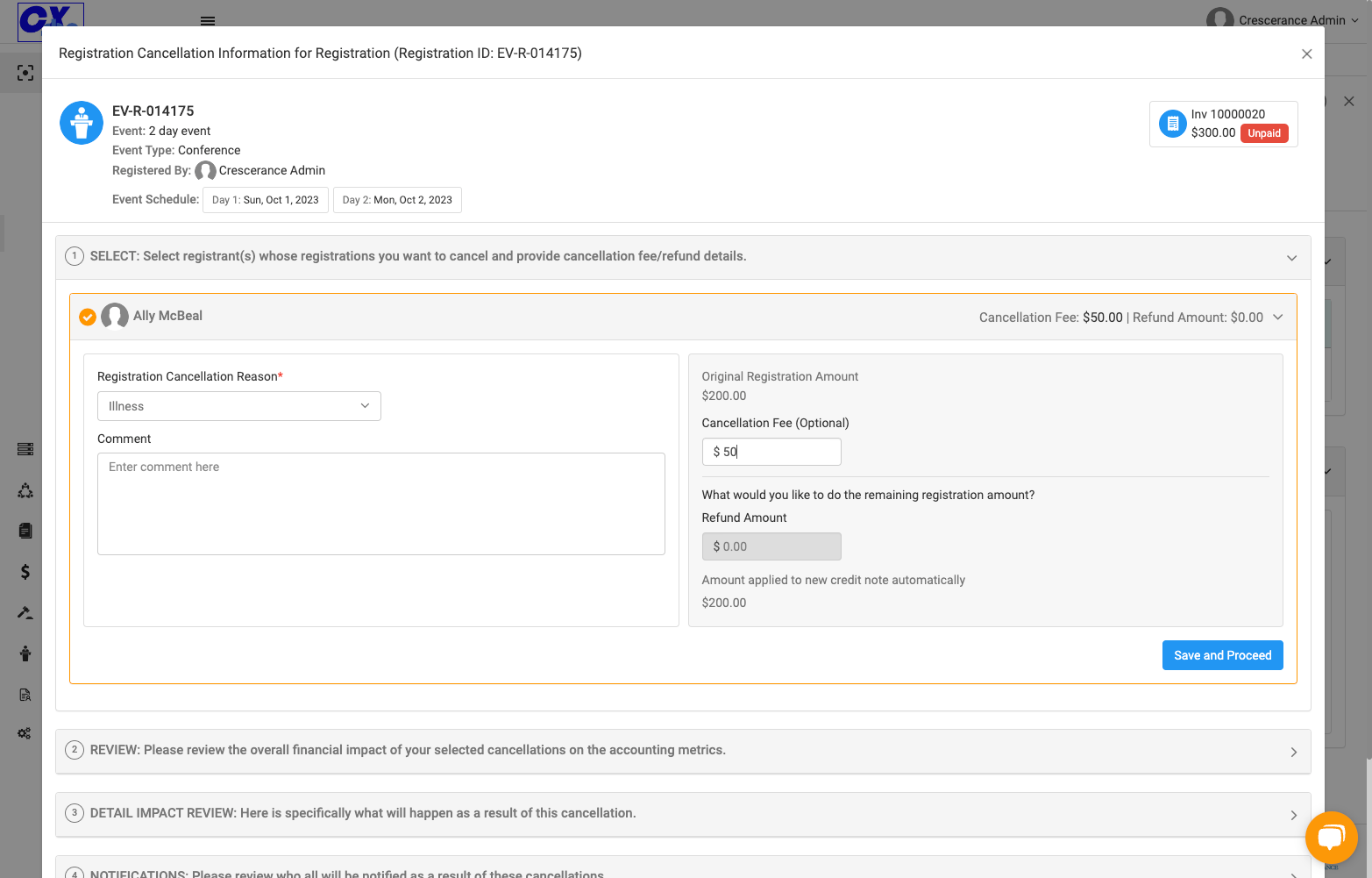Open the orange chat support bubble

[1331, 838]
